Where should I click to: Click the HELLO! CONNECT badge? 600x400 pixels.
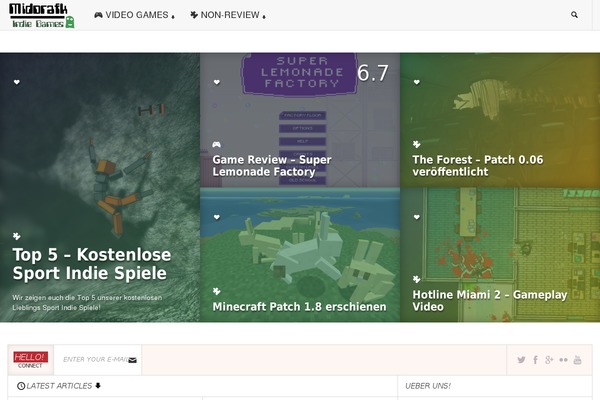pos(31,360)
